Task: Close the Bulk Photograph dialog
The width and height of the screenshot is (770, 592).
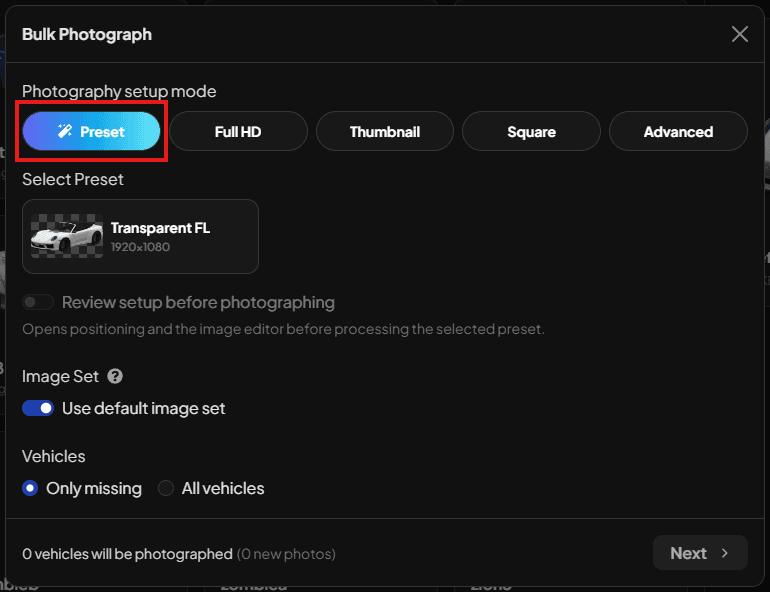Action: [x=740, y=34]
